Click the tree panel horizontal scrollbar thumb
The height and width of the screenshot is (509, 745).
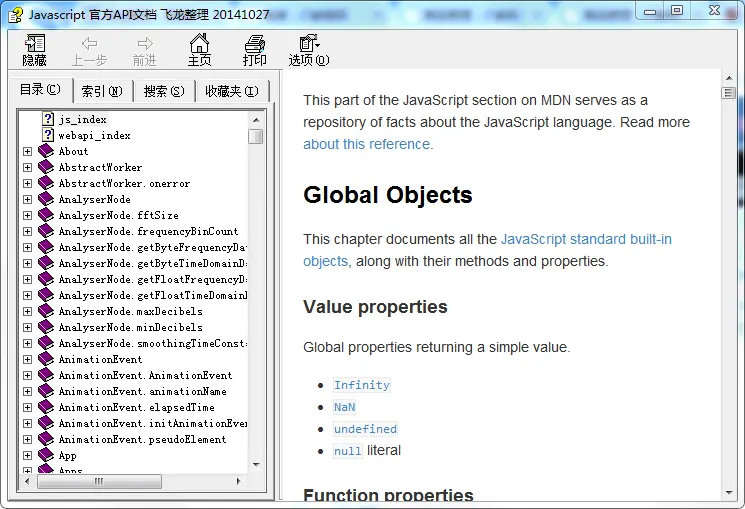(x=98, y=481)
